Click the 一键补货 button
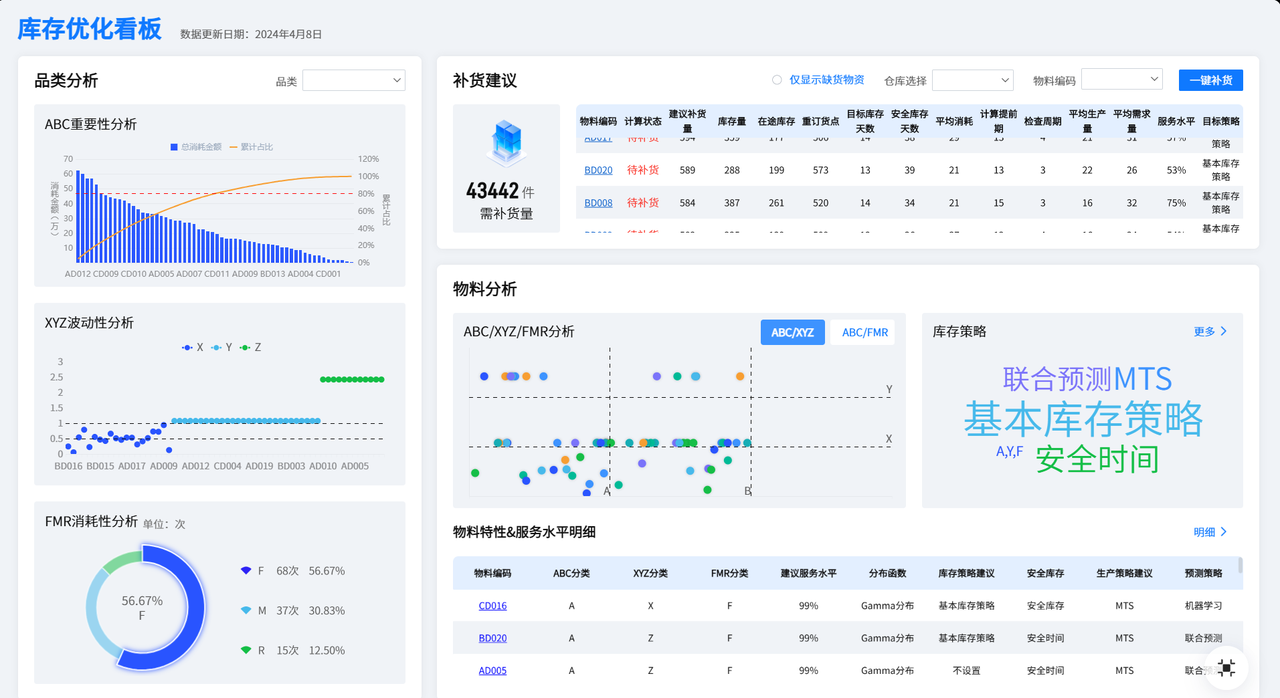The height and width of the screenshot is (698, 1280). coord(1211,80)
